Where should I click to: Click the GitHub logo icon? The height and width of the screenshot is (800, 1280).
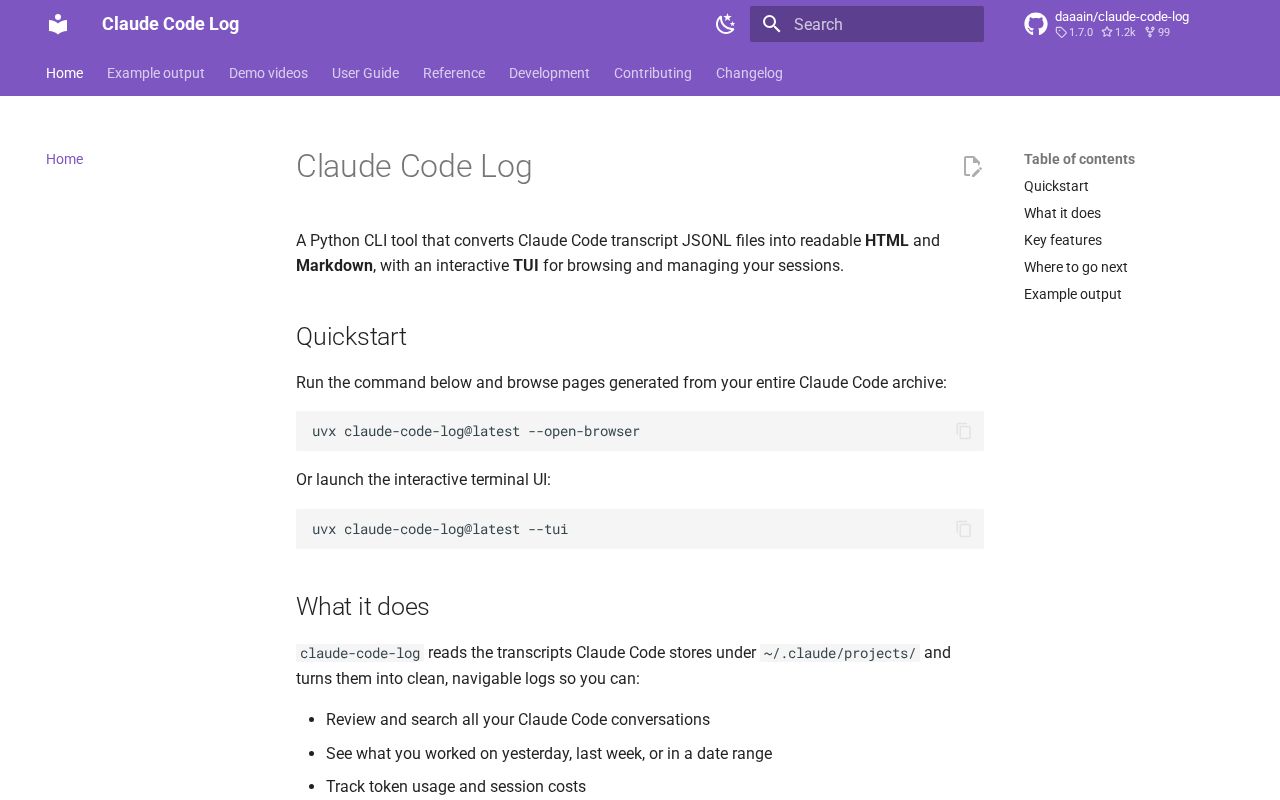pyautogui.click(x=1036, y=24)
